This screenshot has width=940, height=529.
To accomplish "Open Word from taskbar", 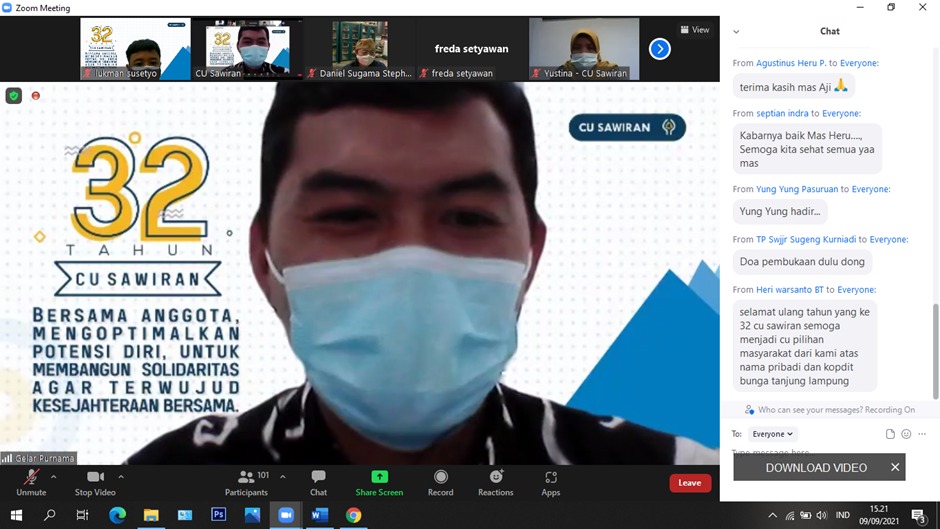I will click(320, 515).
